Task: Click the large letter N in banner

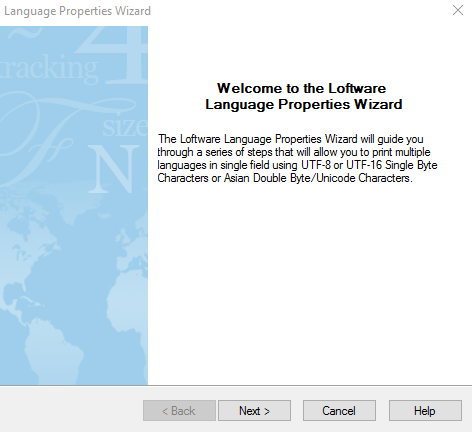Action: point(114,169)
